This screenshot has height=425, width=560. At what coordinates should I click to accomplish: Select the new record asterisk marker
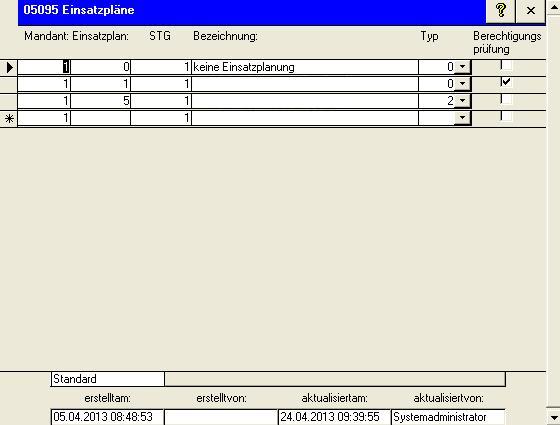coord(9,118)
